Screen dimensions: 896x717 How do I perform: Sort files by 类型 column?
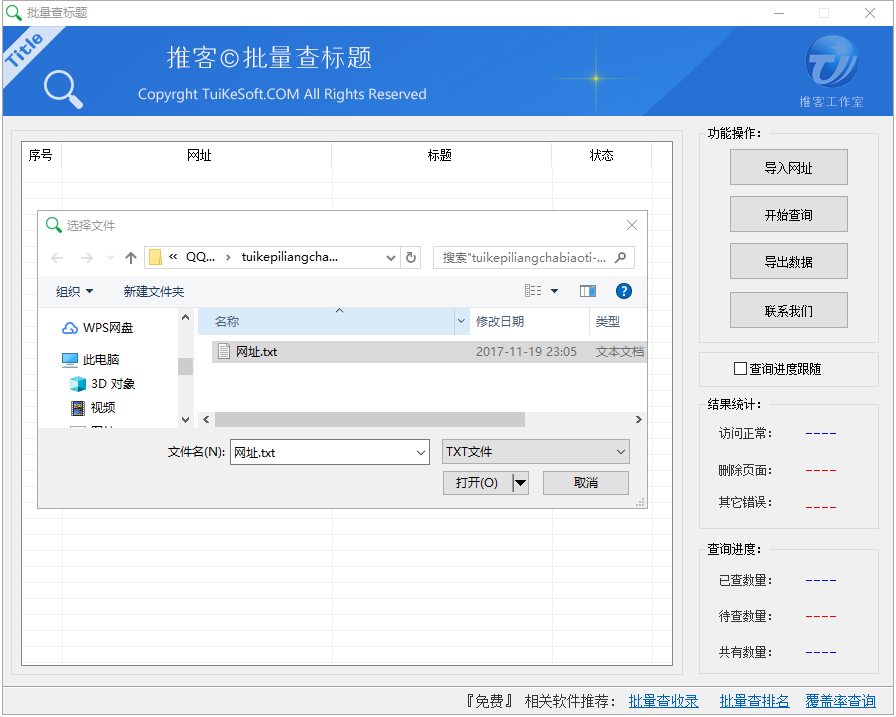pyautogui.click(x=618, y=322)
